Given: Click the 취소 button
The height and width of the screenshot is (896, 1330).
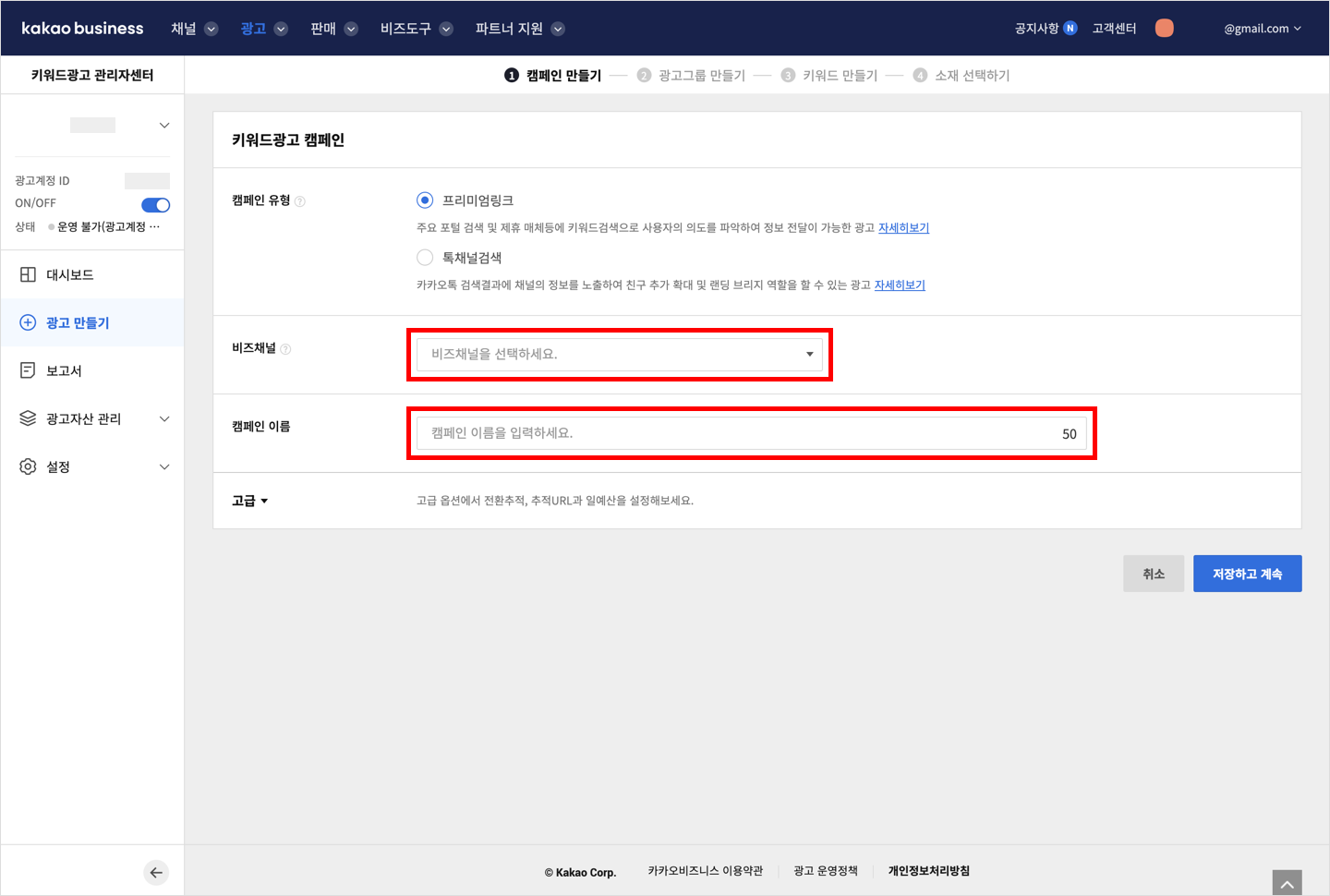Looking at the screenshot, I should tap(1154, 574).
